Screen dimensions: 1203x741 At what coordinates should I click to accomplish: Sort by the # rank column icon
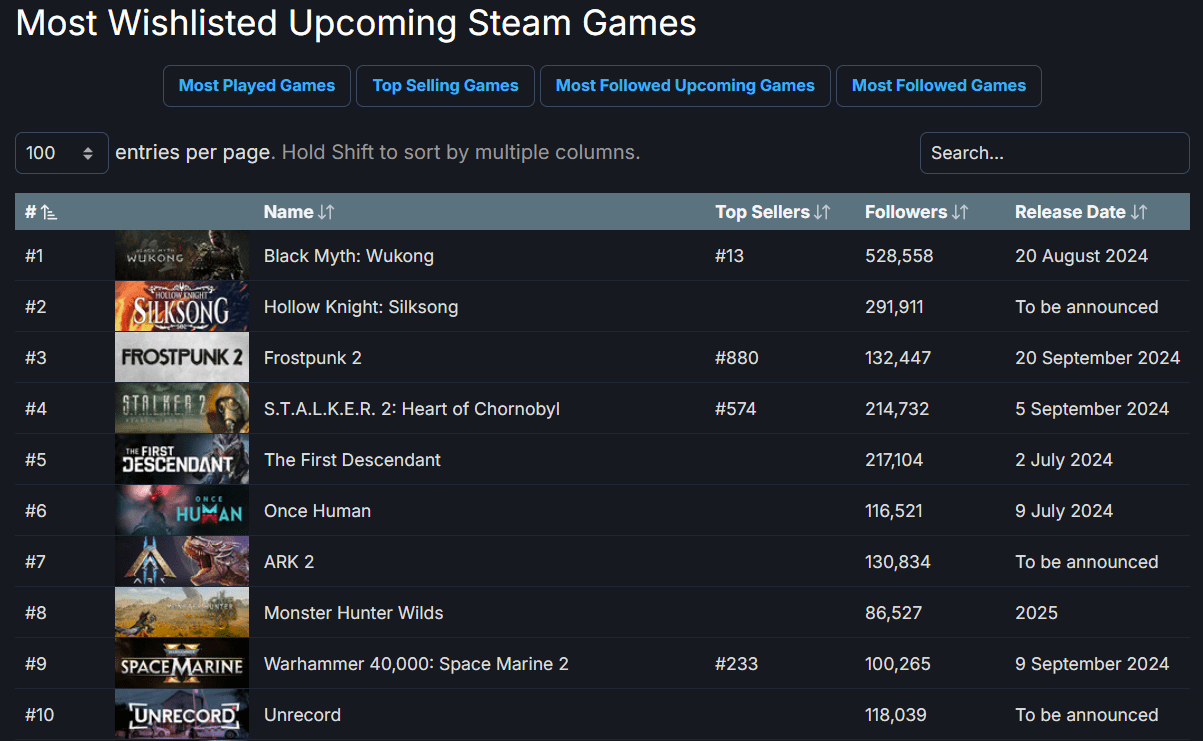coord(49,212)
